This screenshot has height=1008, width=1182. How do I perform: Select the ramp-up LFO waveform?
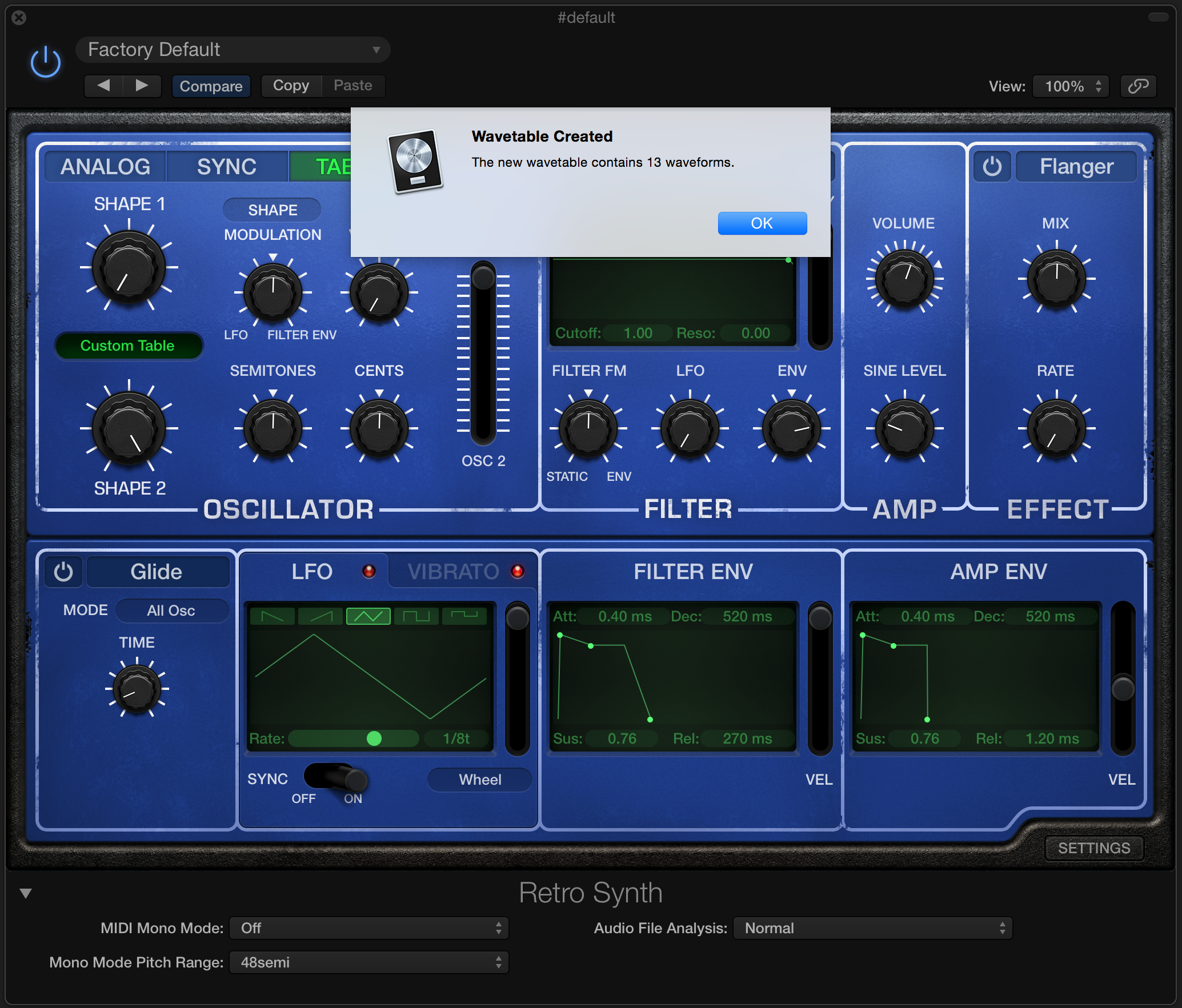pos(320,616)
